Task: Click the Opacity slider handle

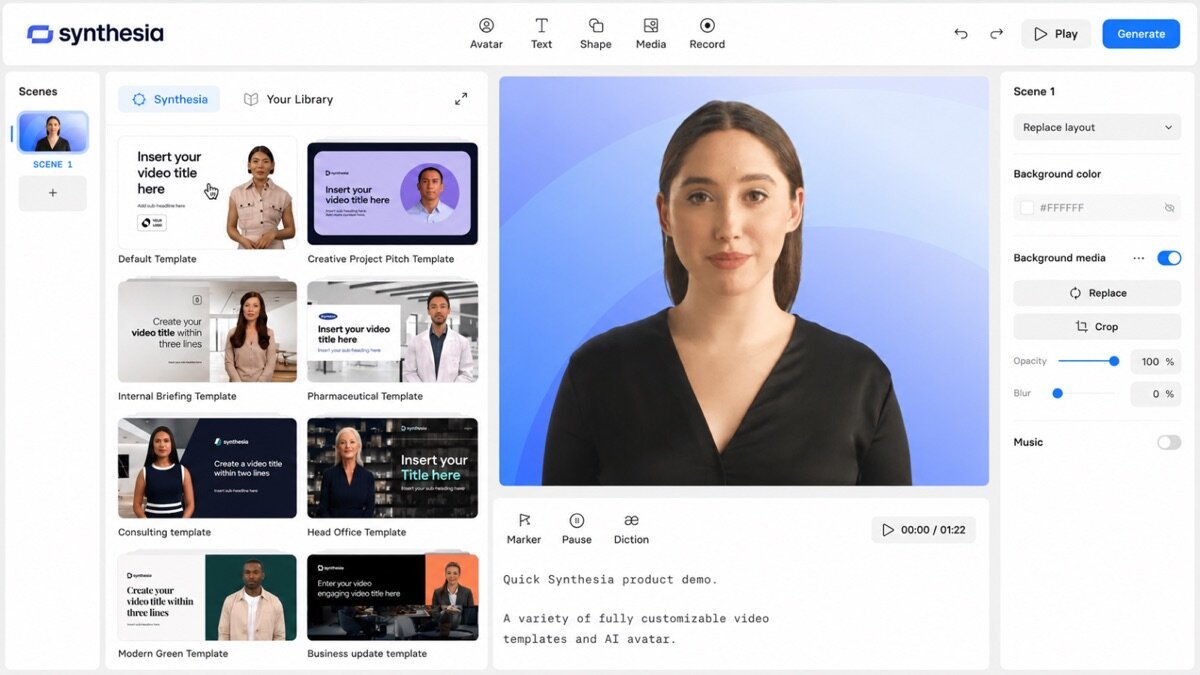Action: pyautogui.click(x=1114, y=361)
